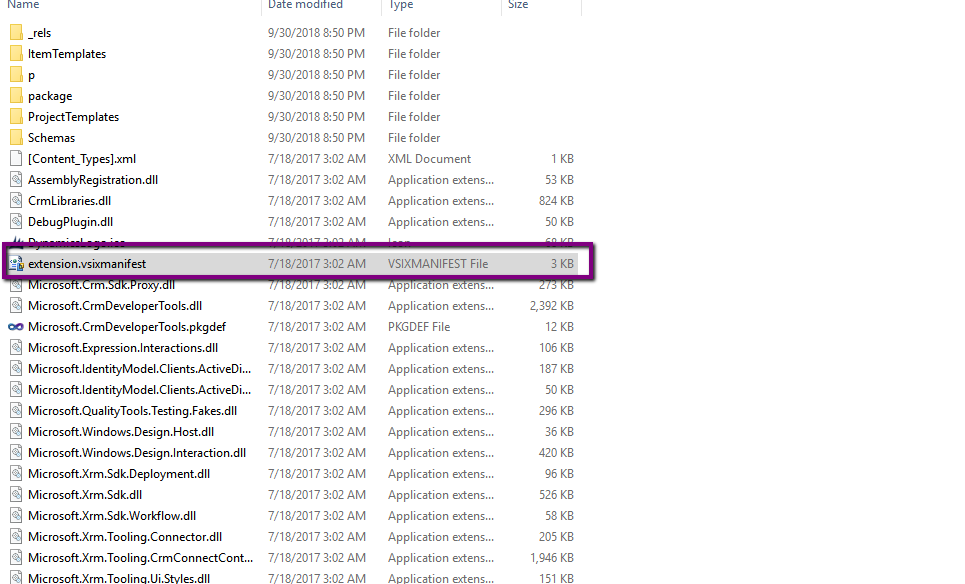Sort by the Type column header
The width and height of the screenshot is (965, 584).
click(x=401, y=4)
